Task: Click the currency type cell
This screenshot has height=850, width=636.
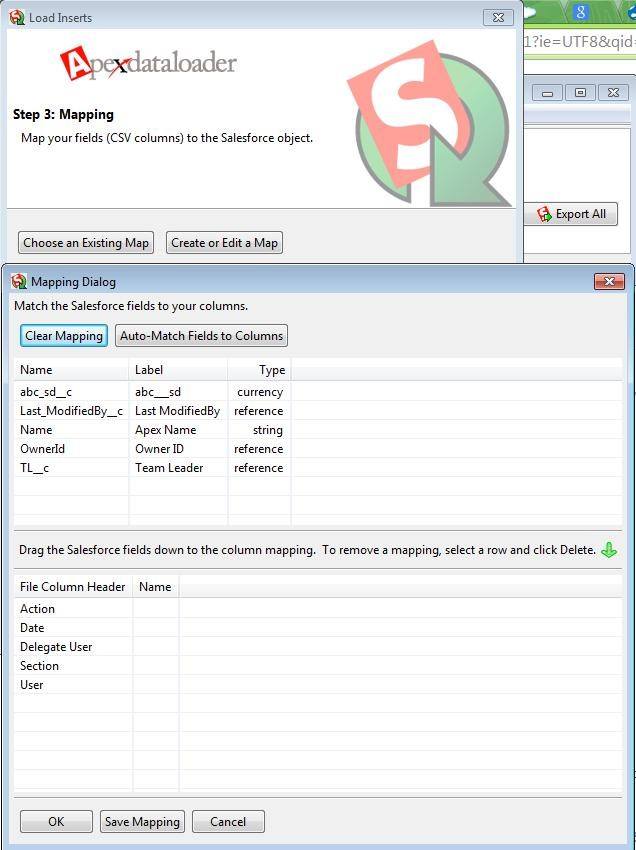Action: point(260,391)
